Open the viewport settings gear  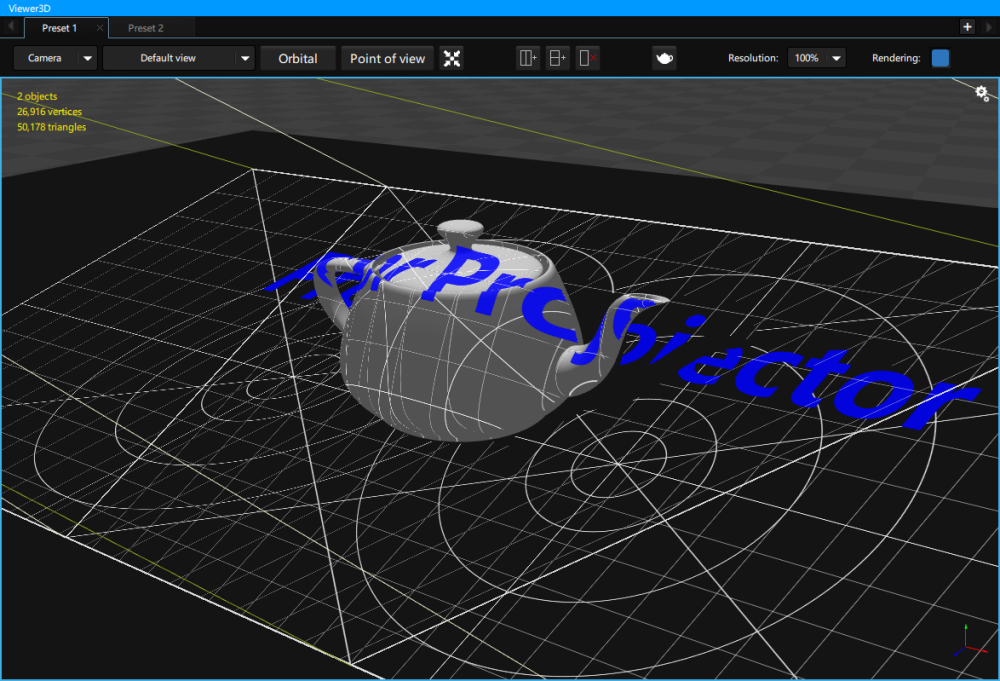click(x=981, y=92)
